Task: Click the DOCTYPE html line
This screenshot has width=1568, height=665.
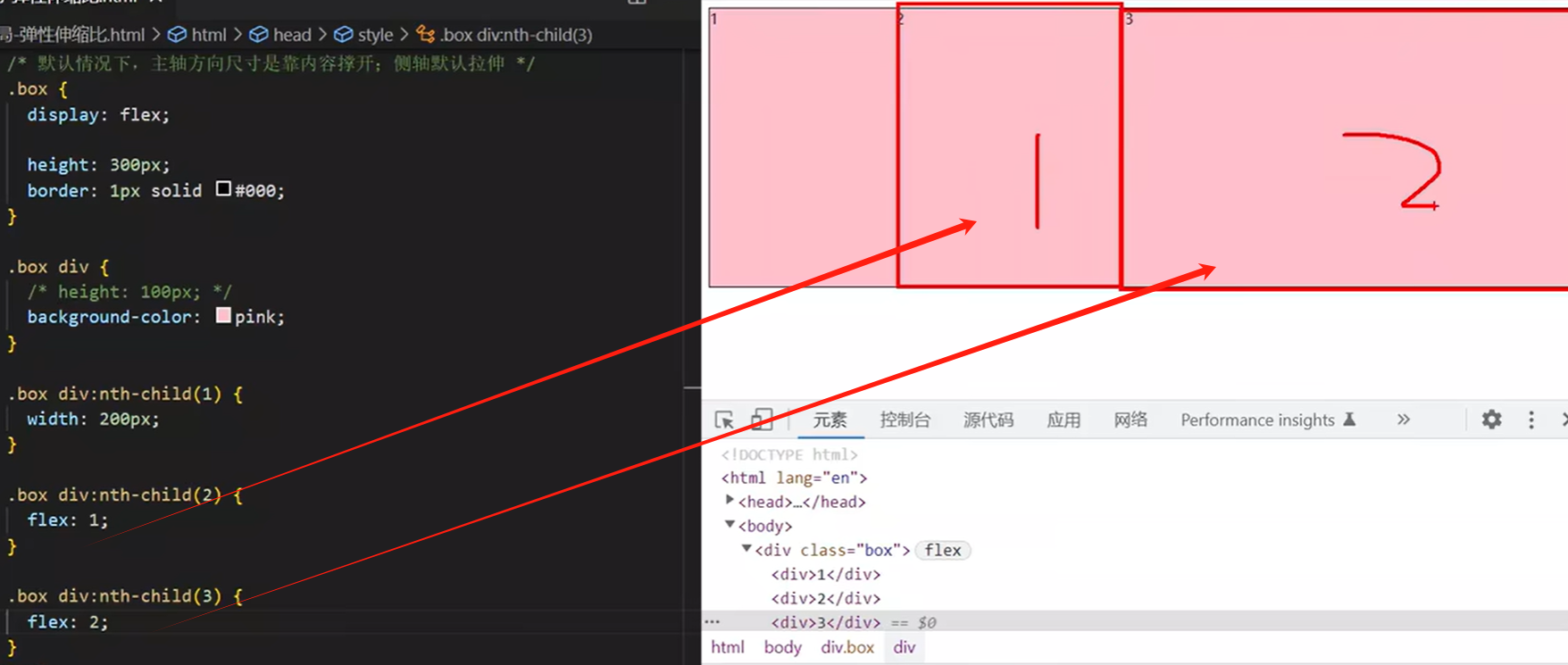Action: click(x=789, y=454)
